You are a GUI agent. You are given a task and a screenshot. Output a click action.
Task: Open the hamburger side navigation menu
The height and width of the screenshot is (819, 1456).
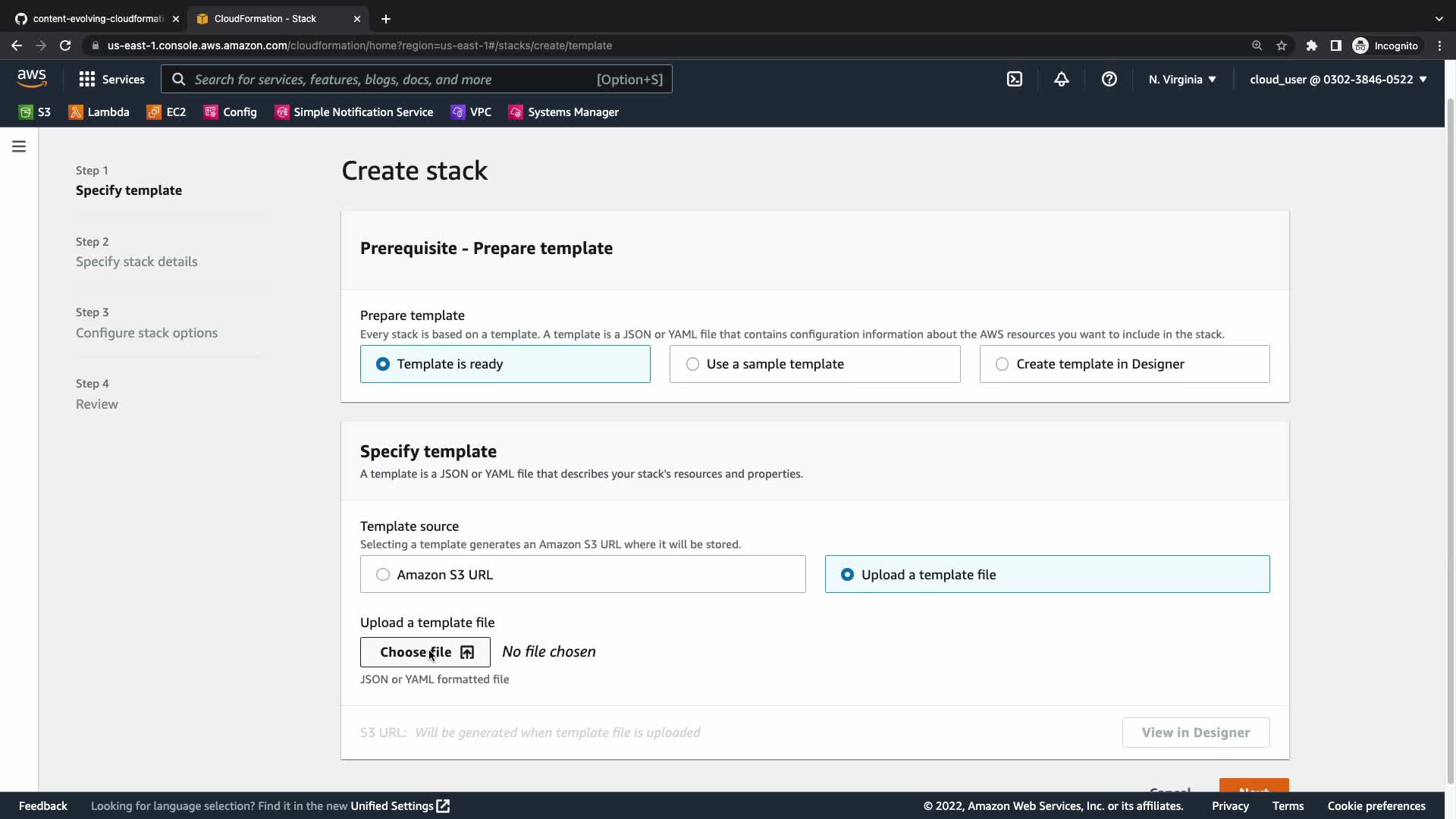click(19, 146)
